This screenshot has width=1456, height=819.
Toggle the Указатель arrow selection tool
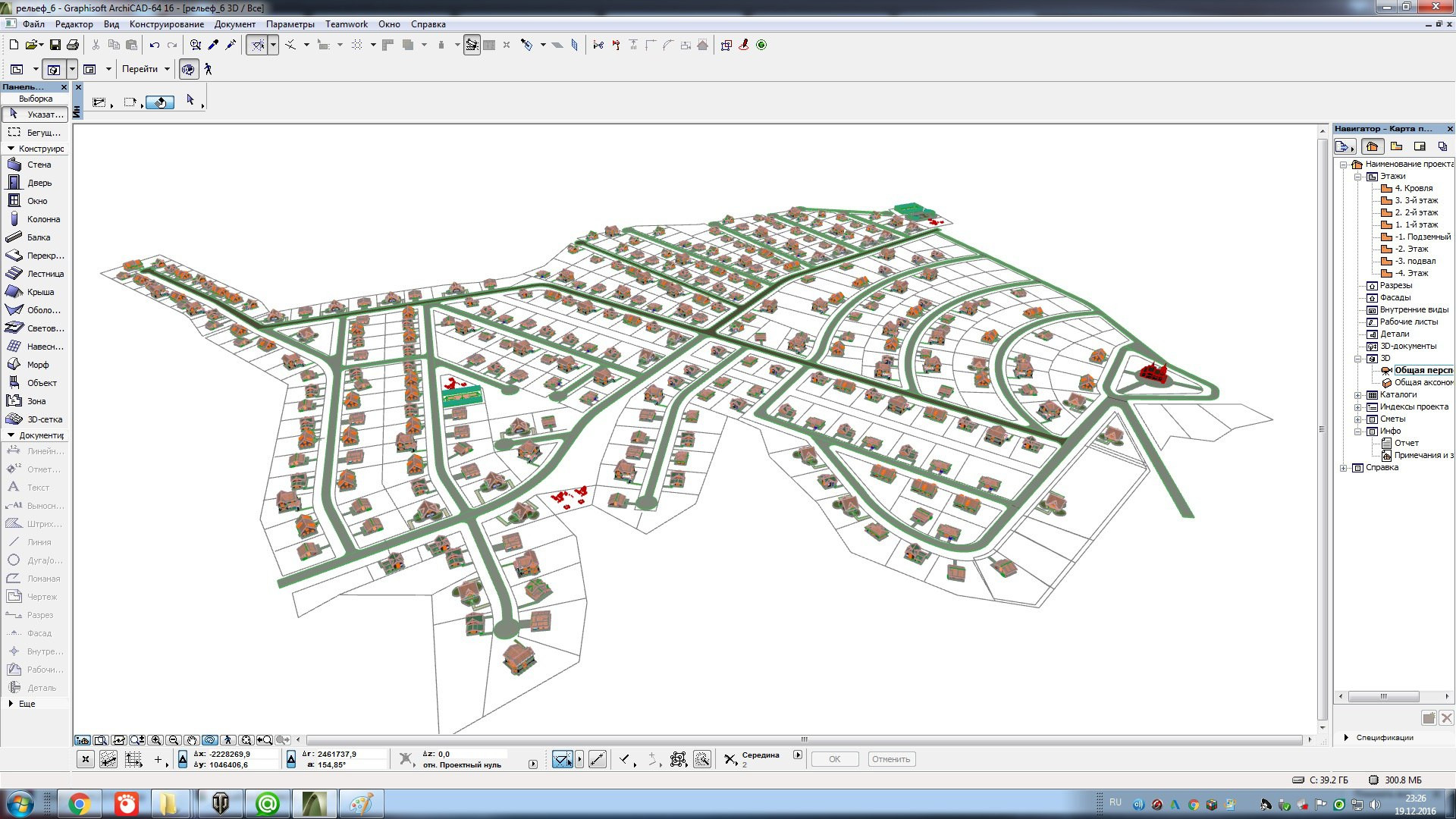(x=34, y=115)
